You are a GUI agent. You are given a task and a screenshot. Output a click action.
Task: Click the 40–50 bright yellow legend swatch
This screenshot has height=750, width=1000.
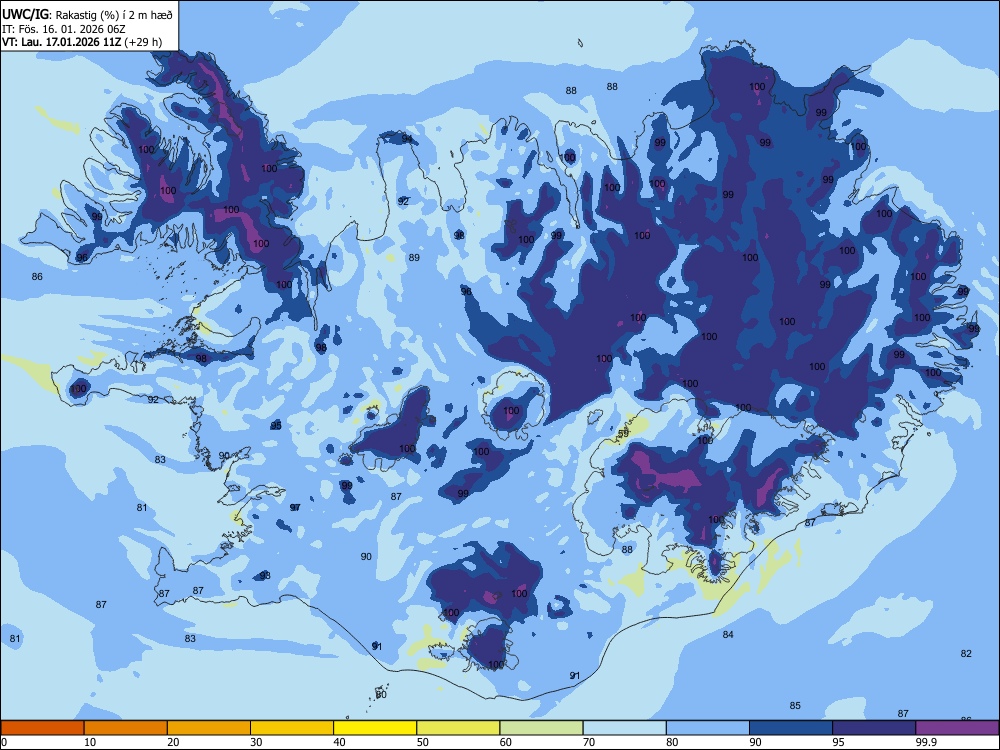[375, 728]
